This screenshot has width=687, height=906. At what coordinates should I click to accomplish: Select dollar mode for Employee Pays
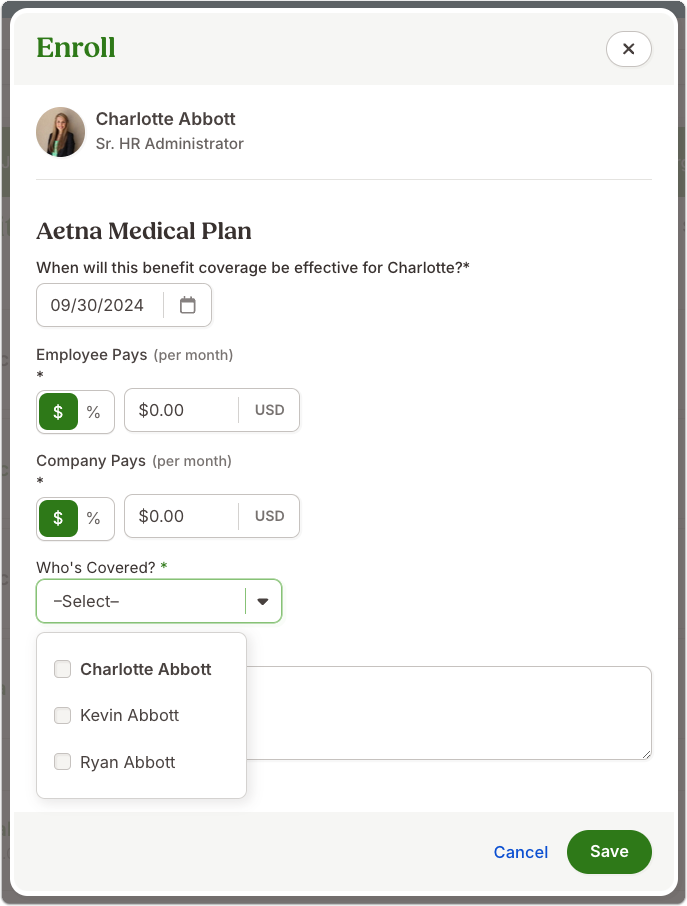(x=58, y=411)
